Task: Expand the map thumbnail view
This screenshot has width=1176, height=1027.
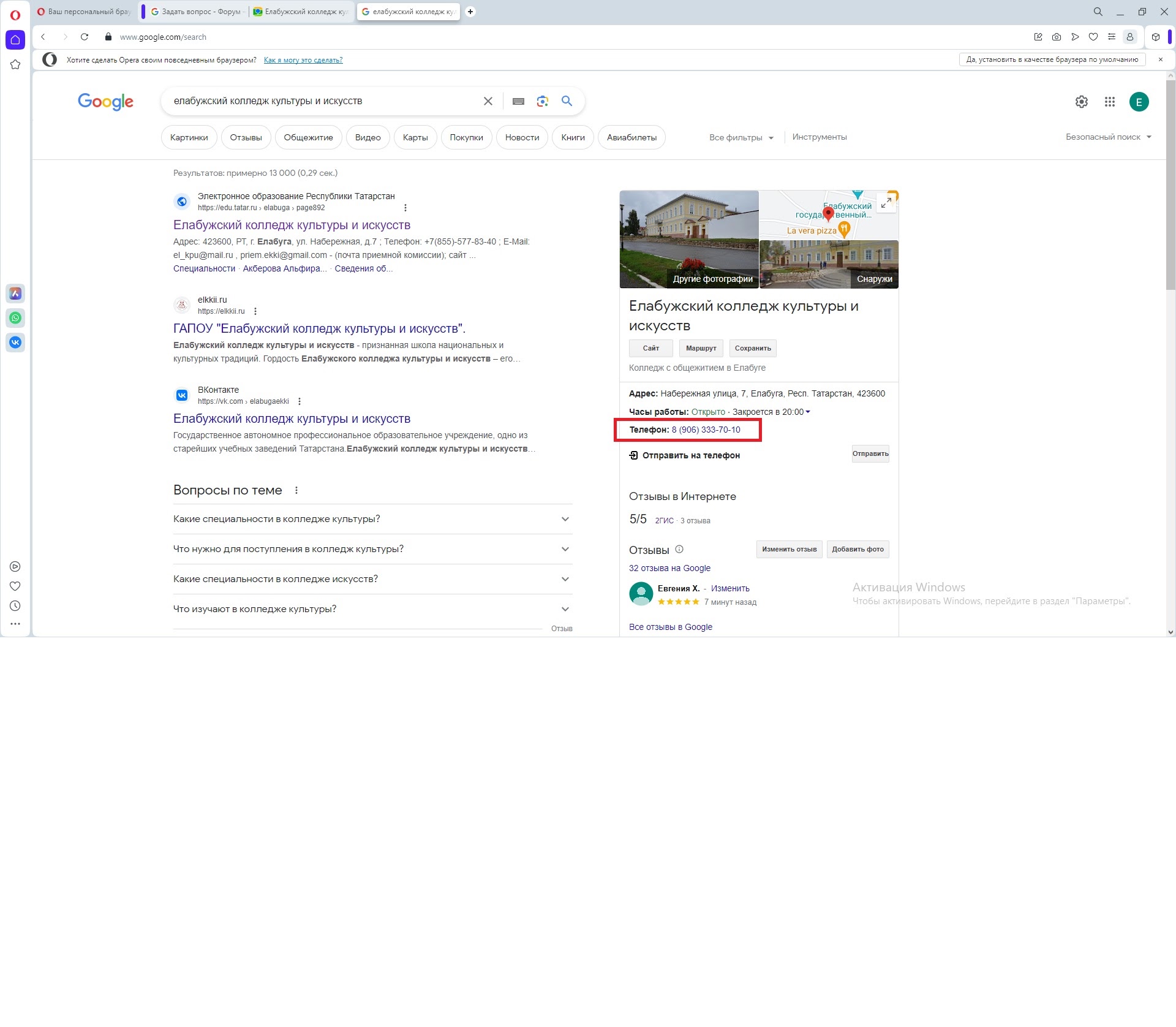Action: coord(886,203)
